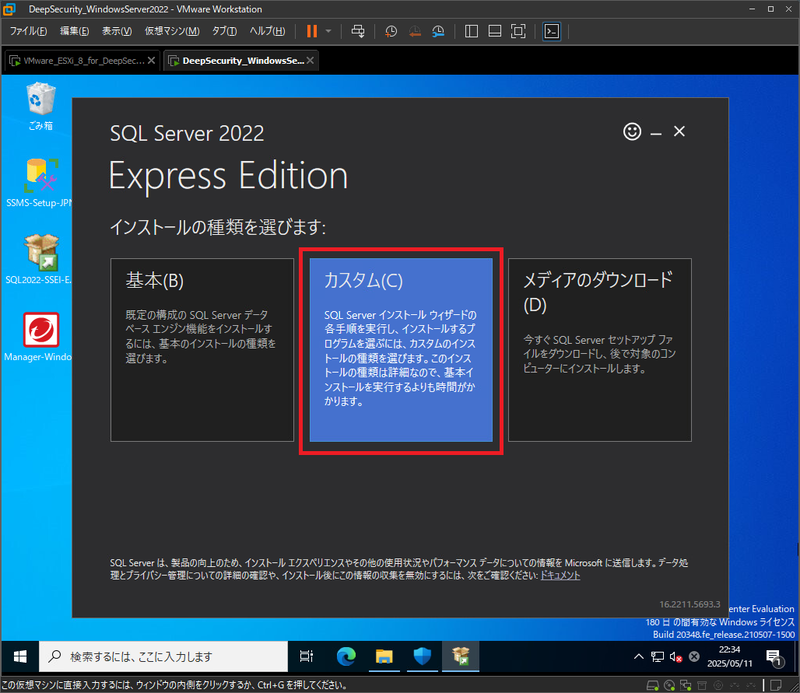
Task: Open the ドキュメント privacy link
Action: tap(560, 575)
